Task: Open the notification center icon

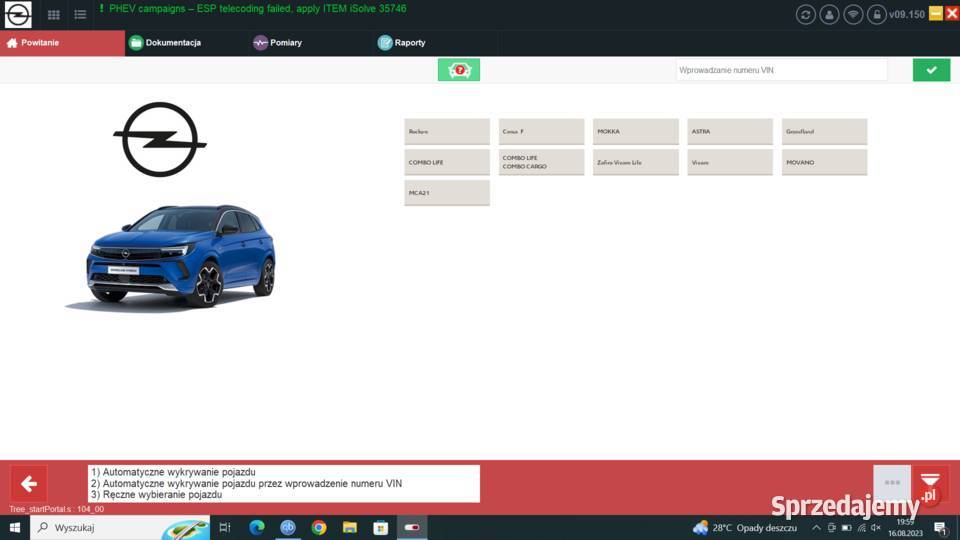Action: (941, 528)
